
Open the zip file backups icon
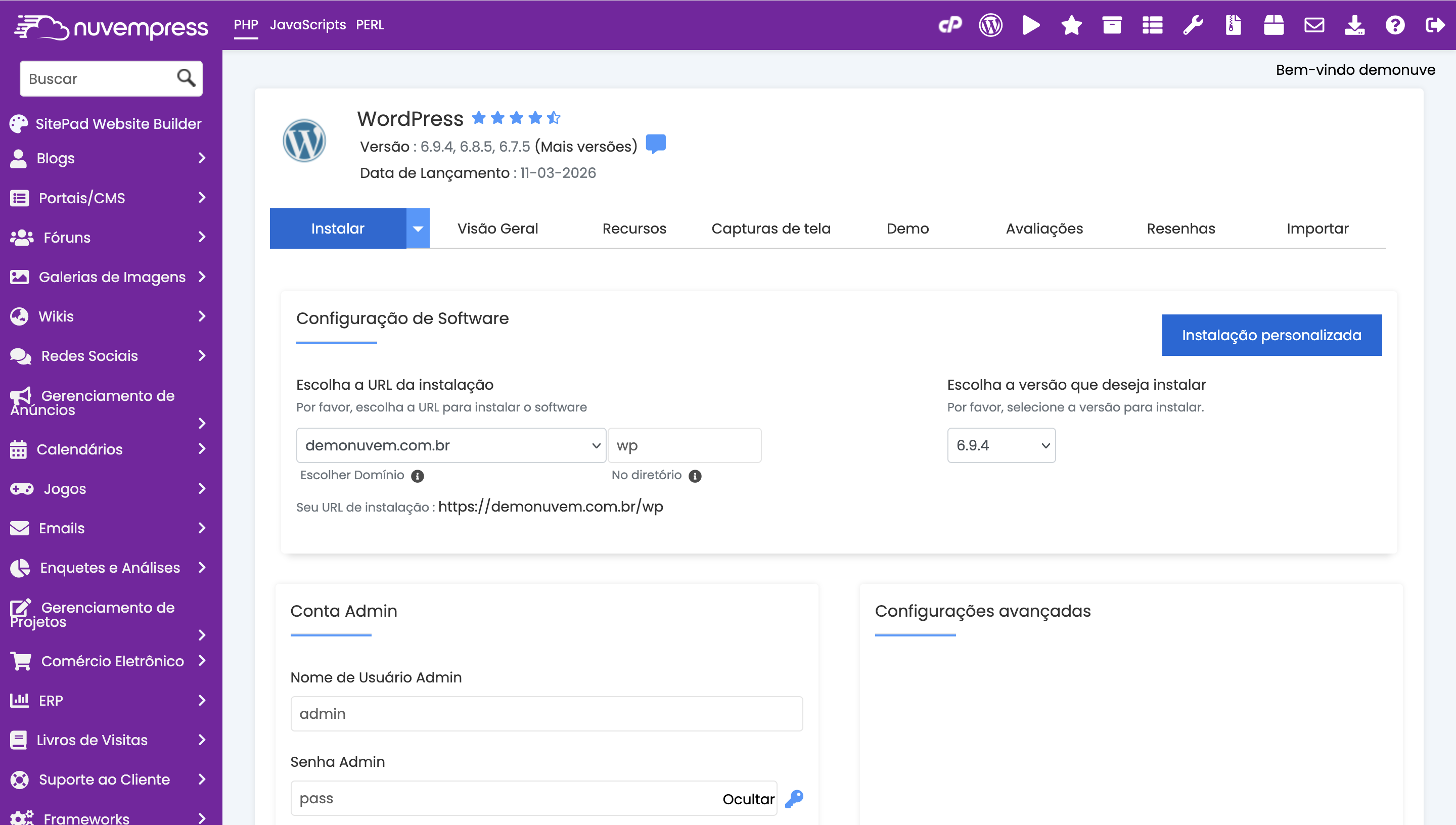1234,25
